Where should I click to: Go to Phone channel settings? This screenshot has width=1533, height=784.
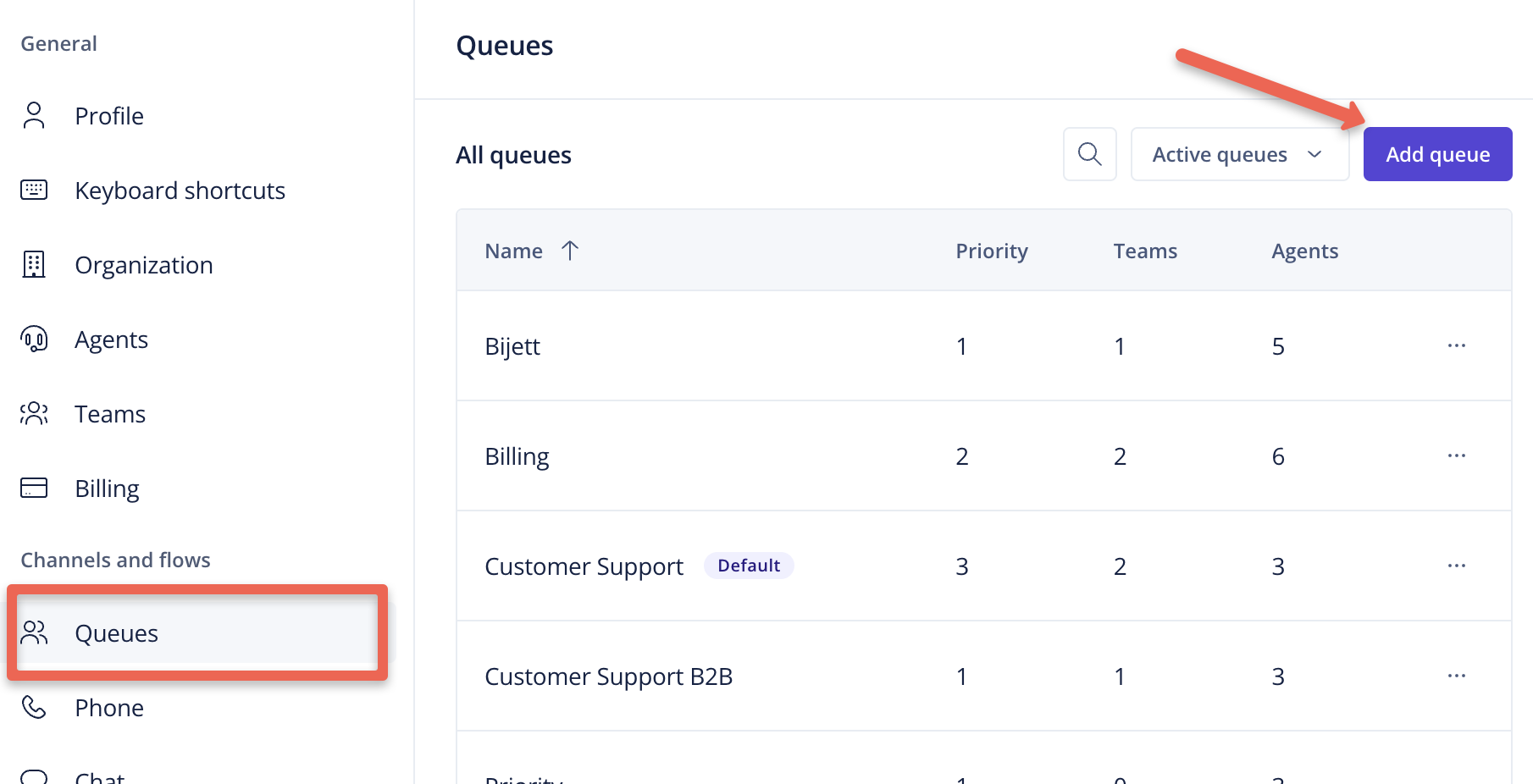(109, 708)
